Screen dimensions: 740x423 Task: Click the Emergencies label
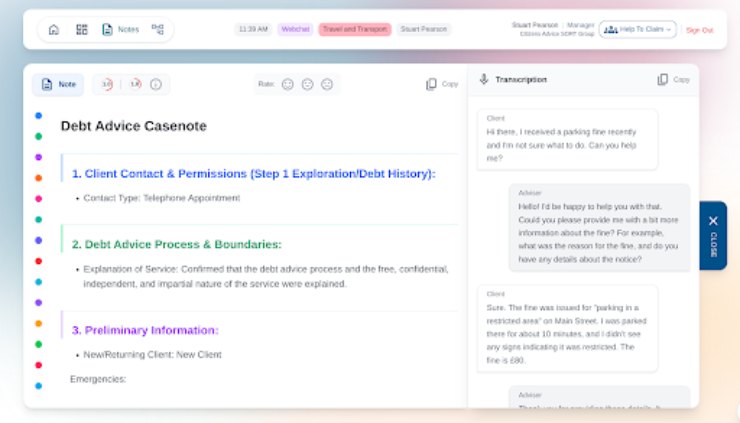pos(98,379)
